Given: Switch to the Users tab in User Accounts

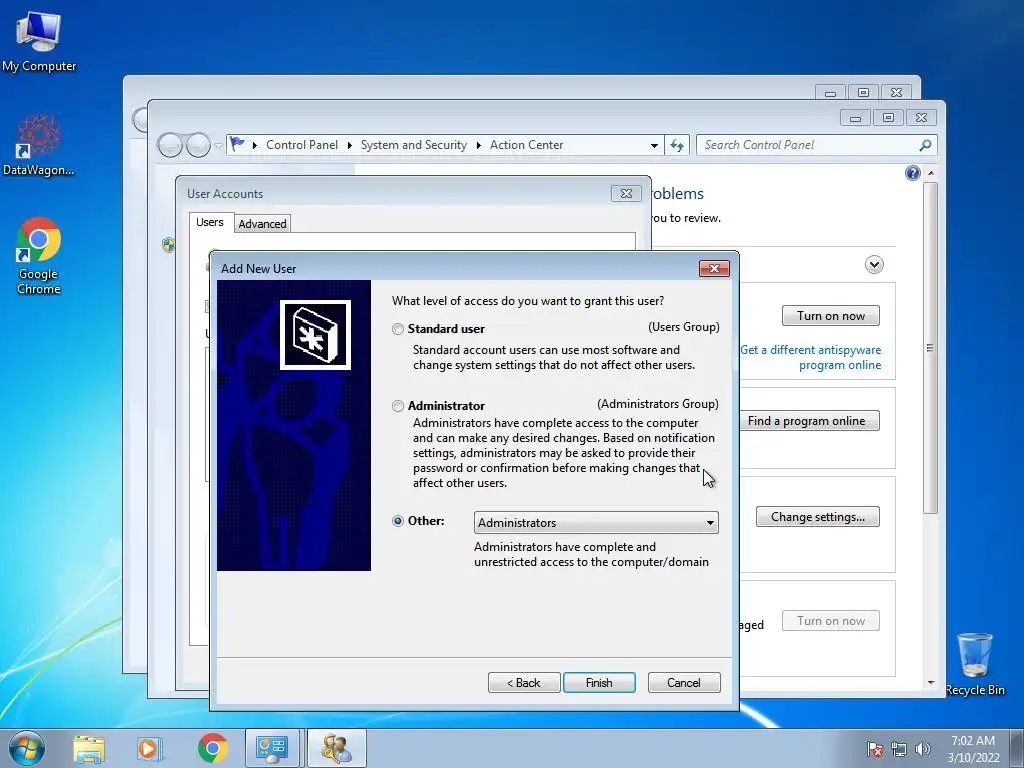Looking at the screenshot, I should pos(210,222).
